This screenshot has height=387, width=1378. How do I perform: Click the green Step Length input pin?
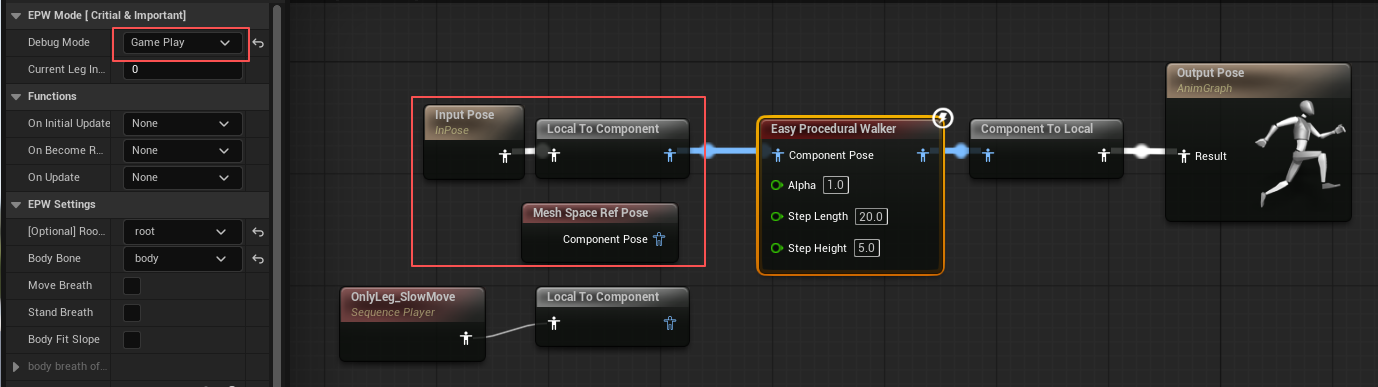pos(777,216)
